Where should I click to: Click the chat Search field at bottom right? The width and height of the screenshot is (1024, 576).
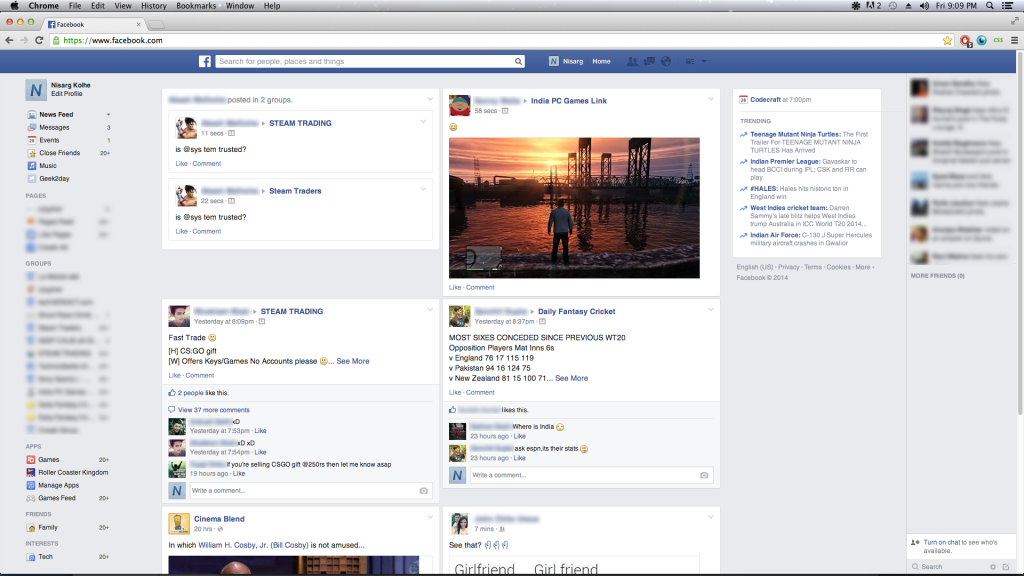949,567
